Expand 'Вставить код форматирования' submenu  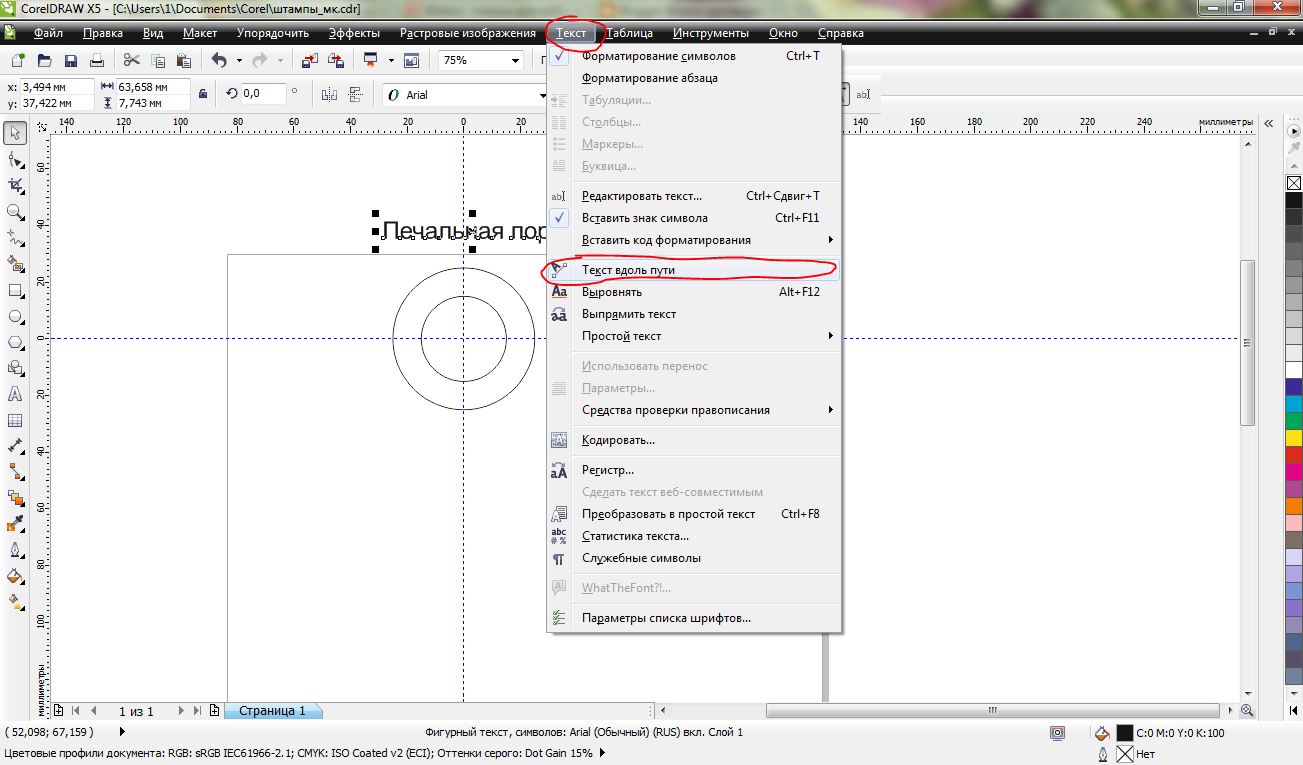[830, 240]
